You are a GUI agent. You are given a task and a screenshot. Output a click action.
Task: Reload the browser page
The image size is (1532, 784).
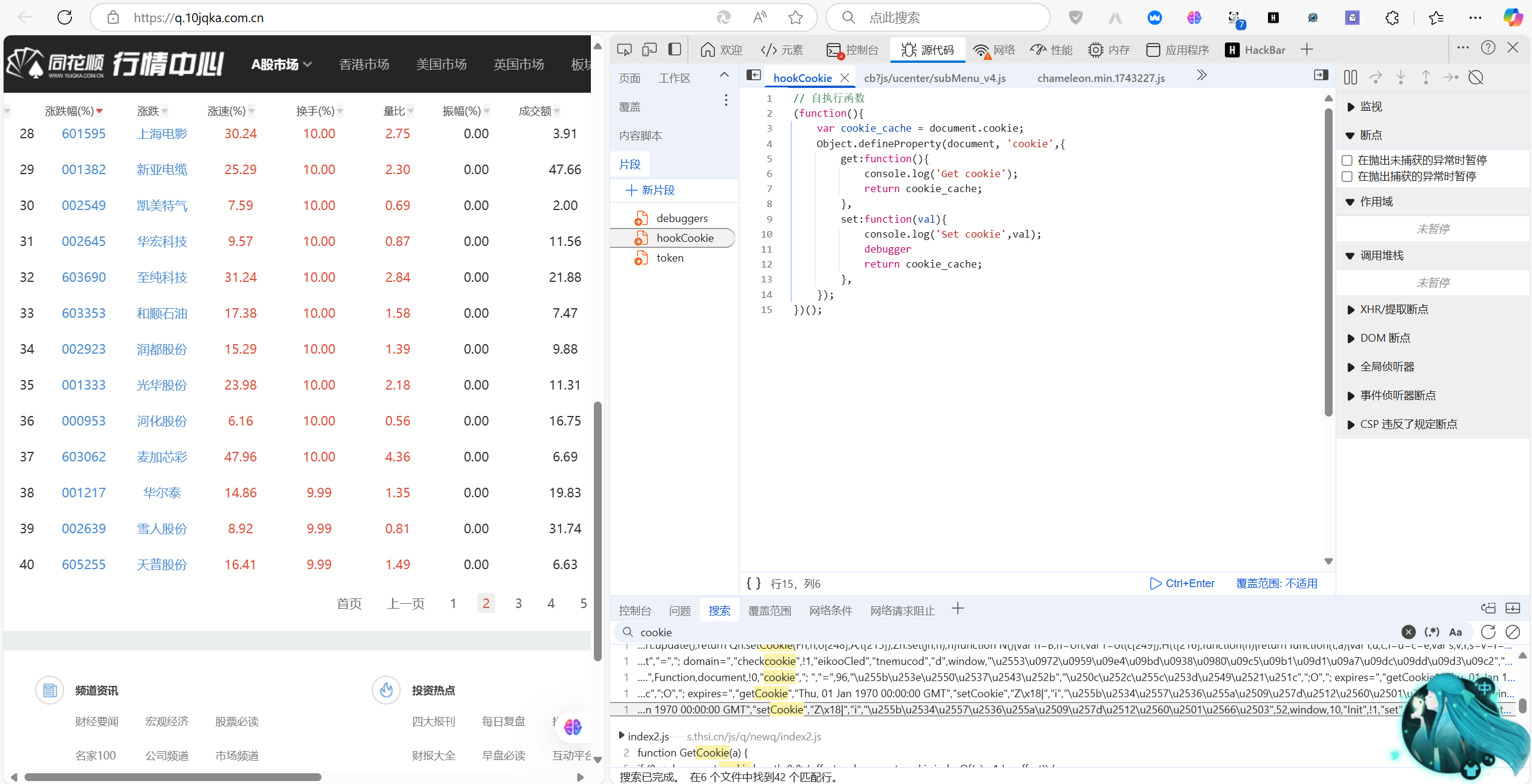pyautogui.click(x=65, y=17)
